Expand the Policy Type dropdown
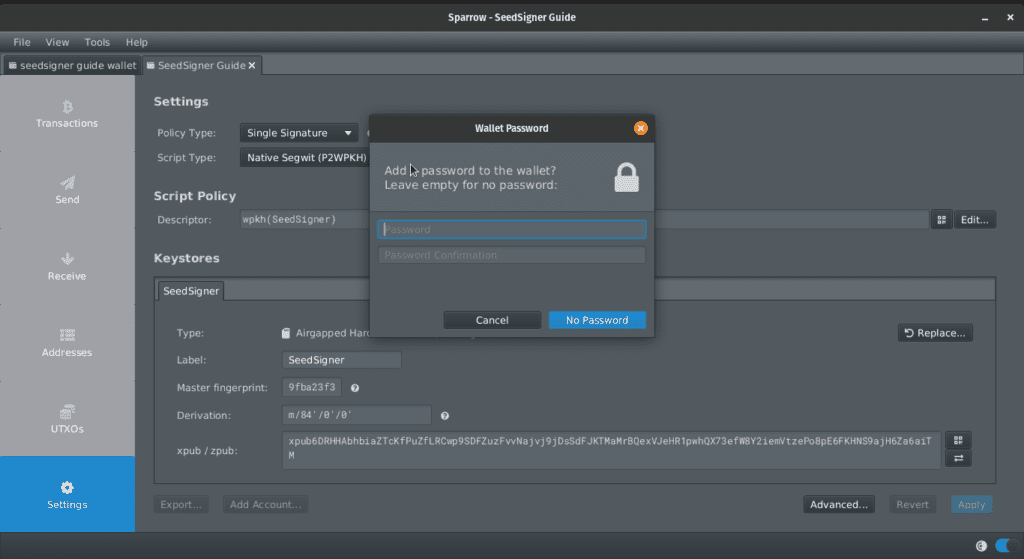The image size is (1024, 559). (x=298, y=133)
